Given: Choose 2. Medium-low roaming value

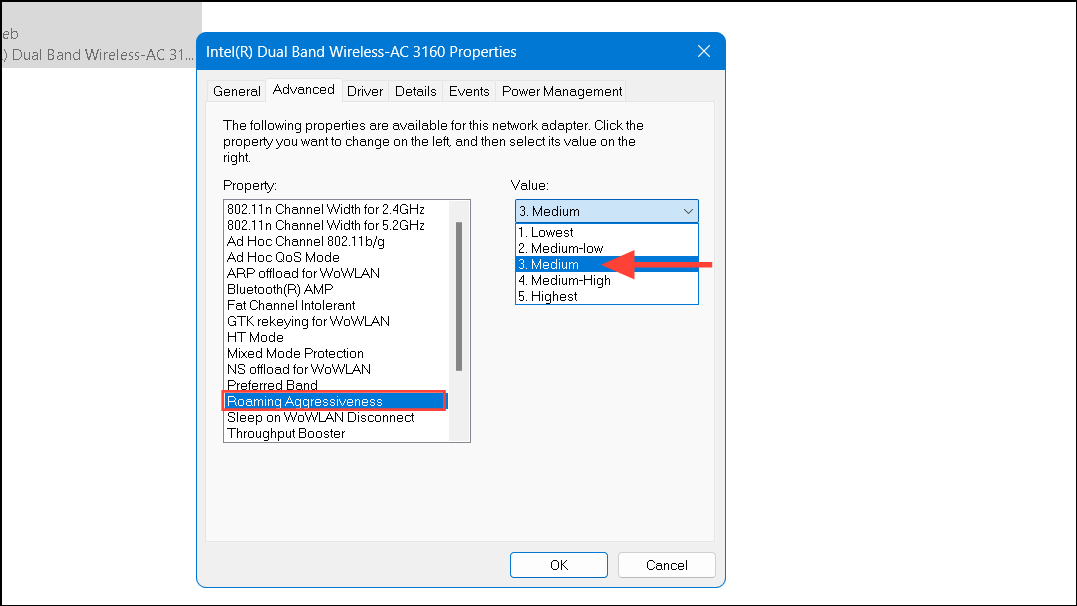Looking at the screenshot, I should 606,248.
